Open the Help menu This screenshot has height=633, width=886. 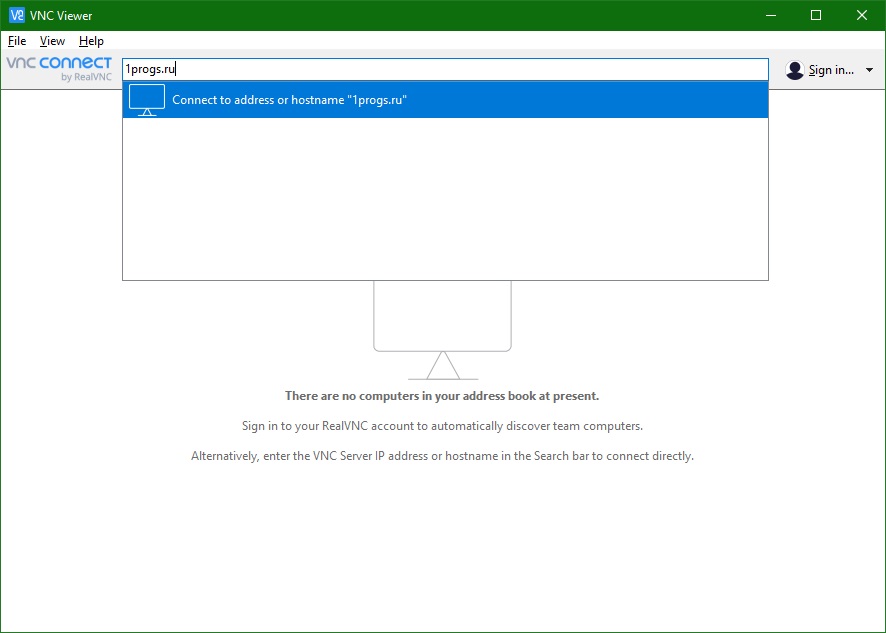coord(91,41)
